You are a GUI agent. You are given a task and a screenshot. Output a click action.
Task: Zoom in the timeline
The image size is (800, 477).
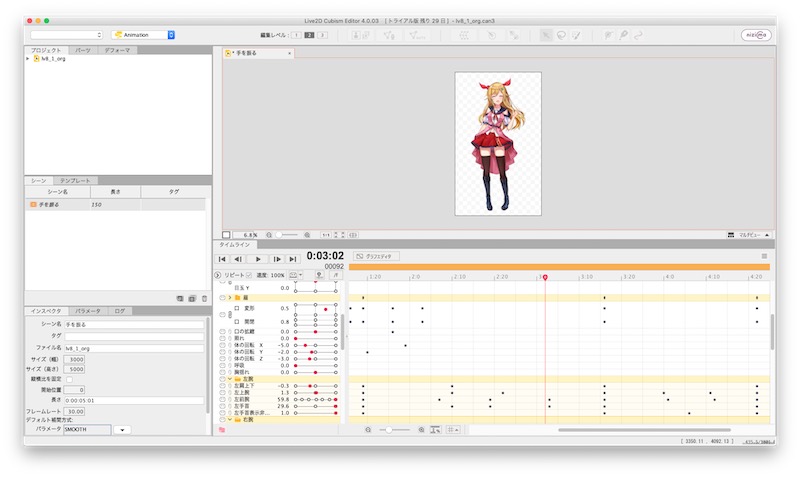click(421, 430)
